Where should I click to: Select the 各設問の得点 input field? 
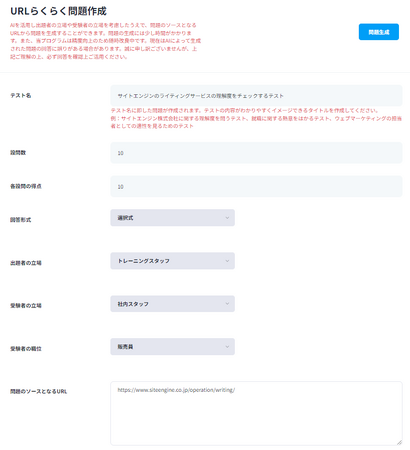click(256, 186)
